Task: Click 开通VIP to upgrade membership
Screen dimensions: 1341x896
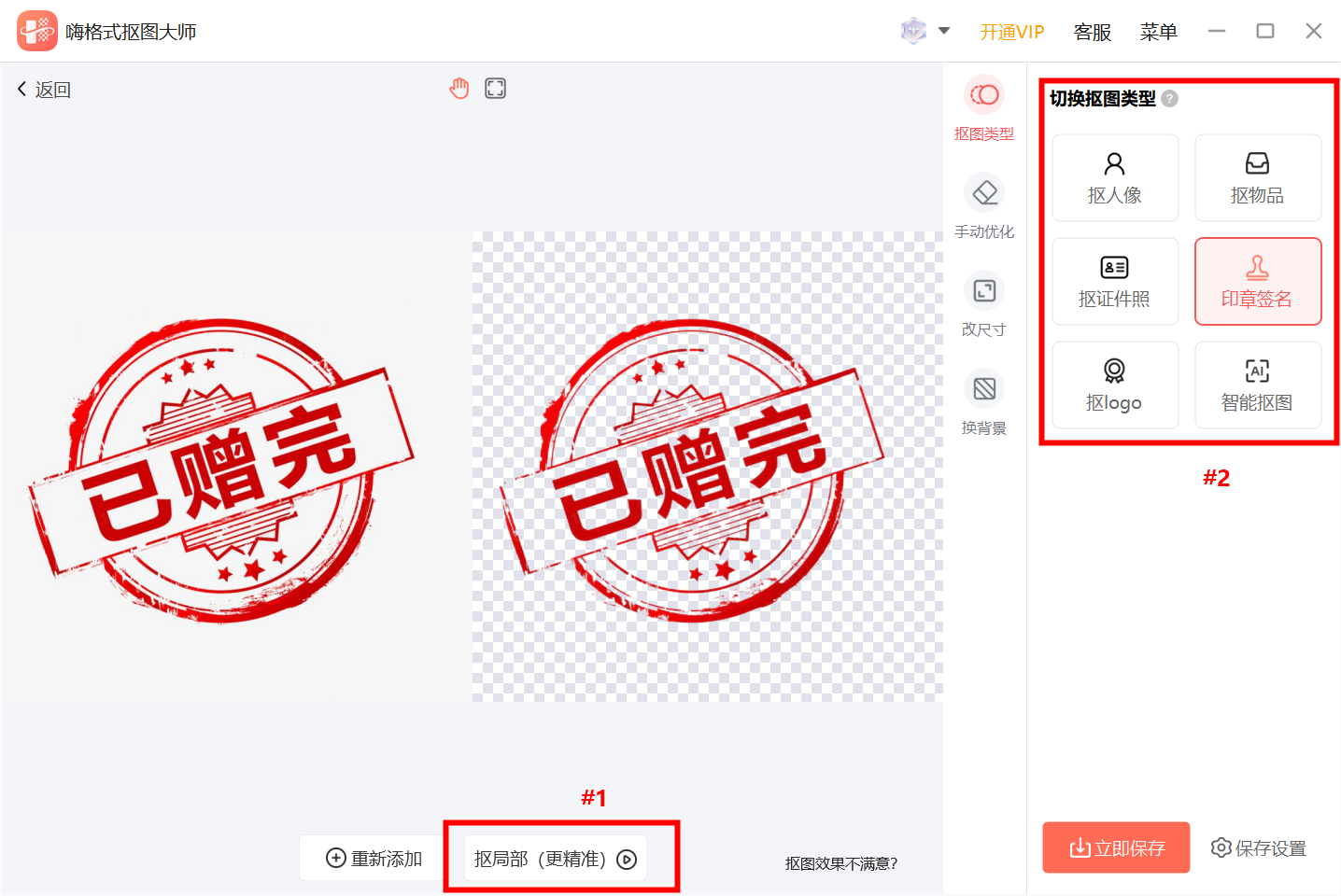Action: (1012, 31)
